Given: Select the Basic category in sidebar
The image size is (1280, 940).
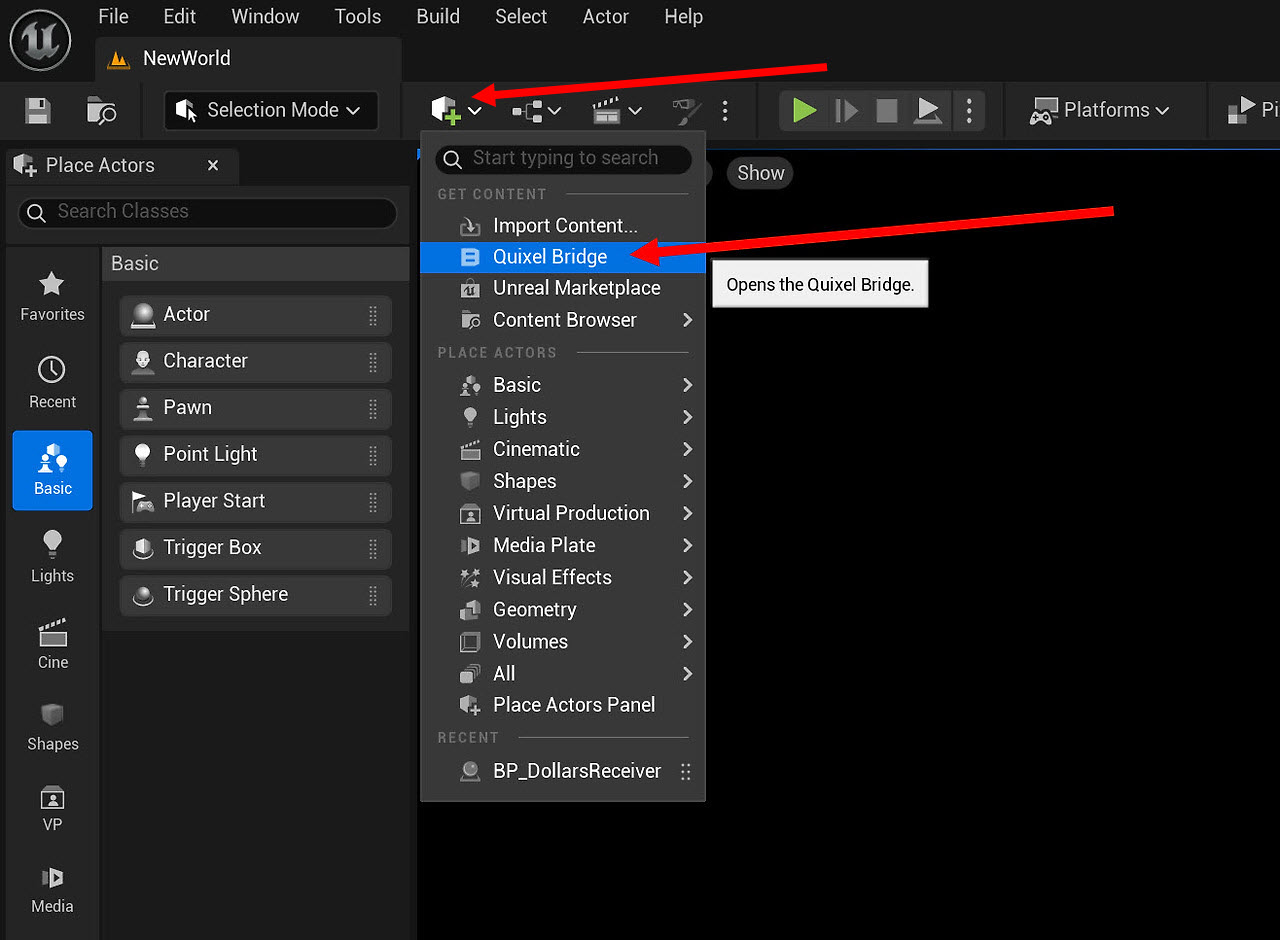Looking at the screenshot, I should (x=52, y=470).
